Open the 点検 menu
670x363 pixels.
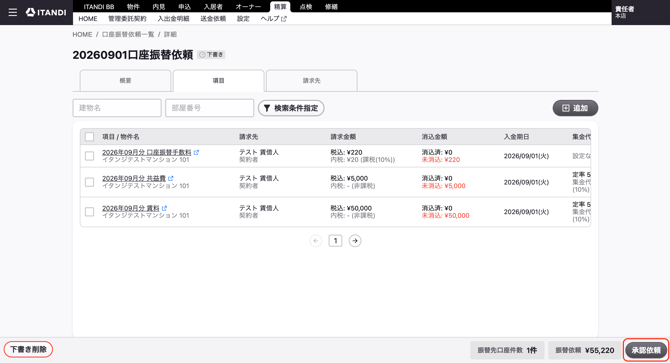306,6
